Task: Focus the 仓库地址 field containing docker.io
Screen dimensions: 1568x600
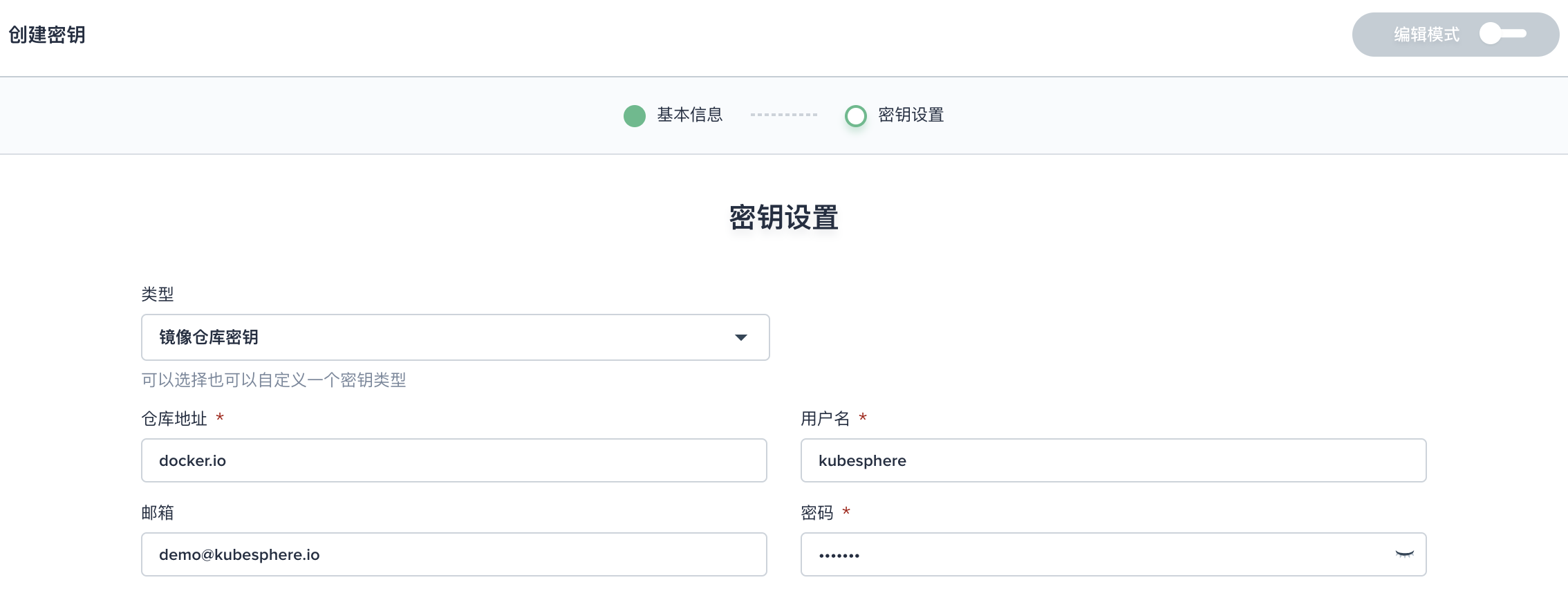Action: [x=454, y=460]
